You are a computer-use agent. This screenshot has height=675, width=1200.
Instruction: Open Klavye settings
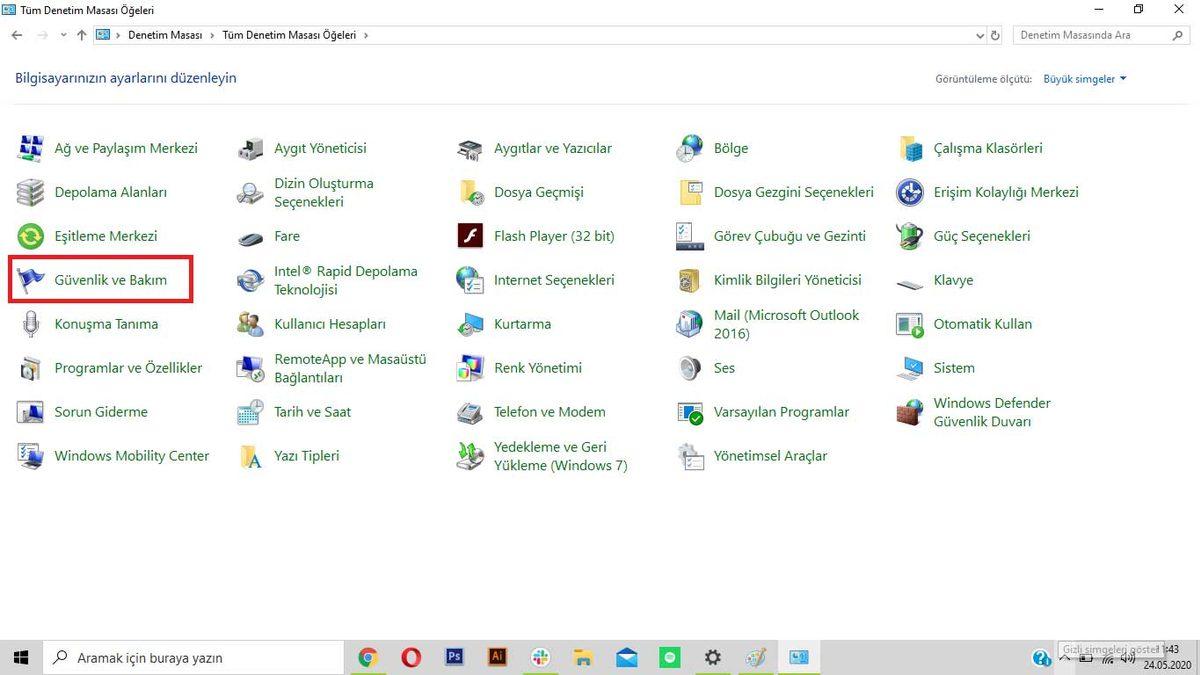tap(952, 280)
